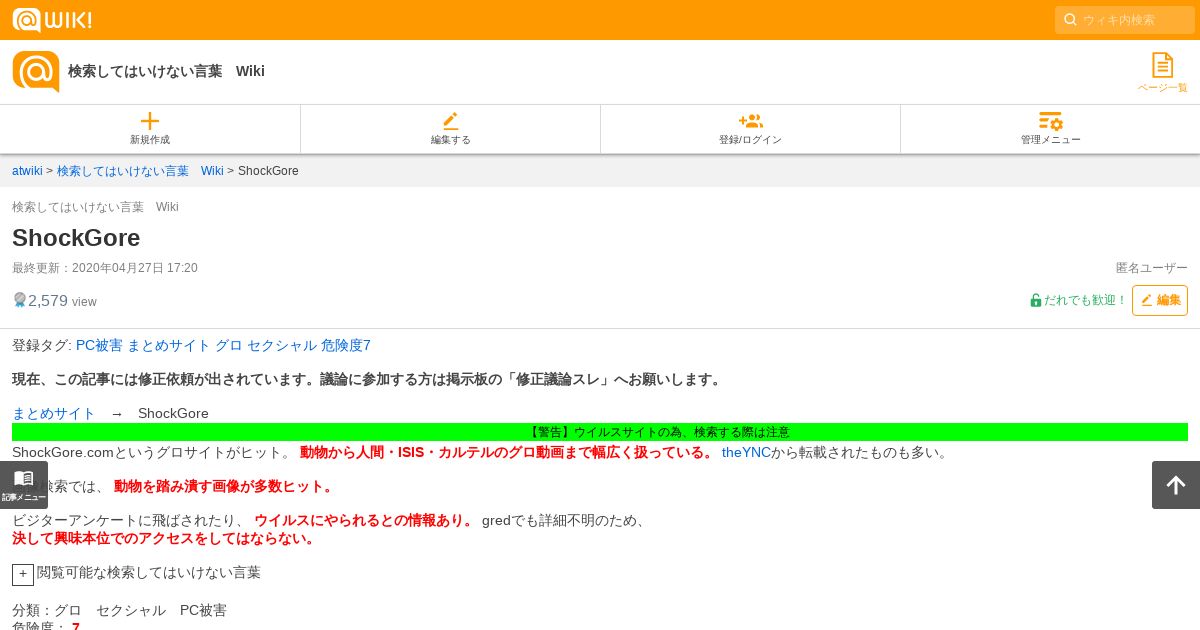Click the orange 編集 button
1200x630 pixels.
click(x=1160, y=300)
